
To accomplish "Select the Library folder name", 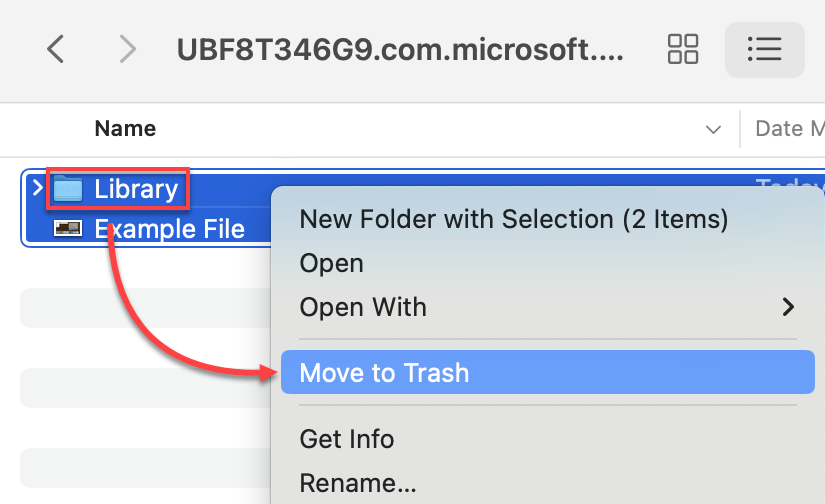I will 136,188.
